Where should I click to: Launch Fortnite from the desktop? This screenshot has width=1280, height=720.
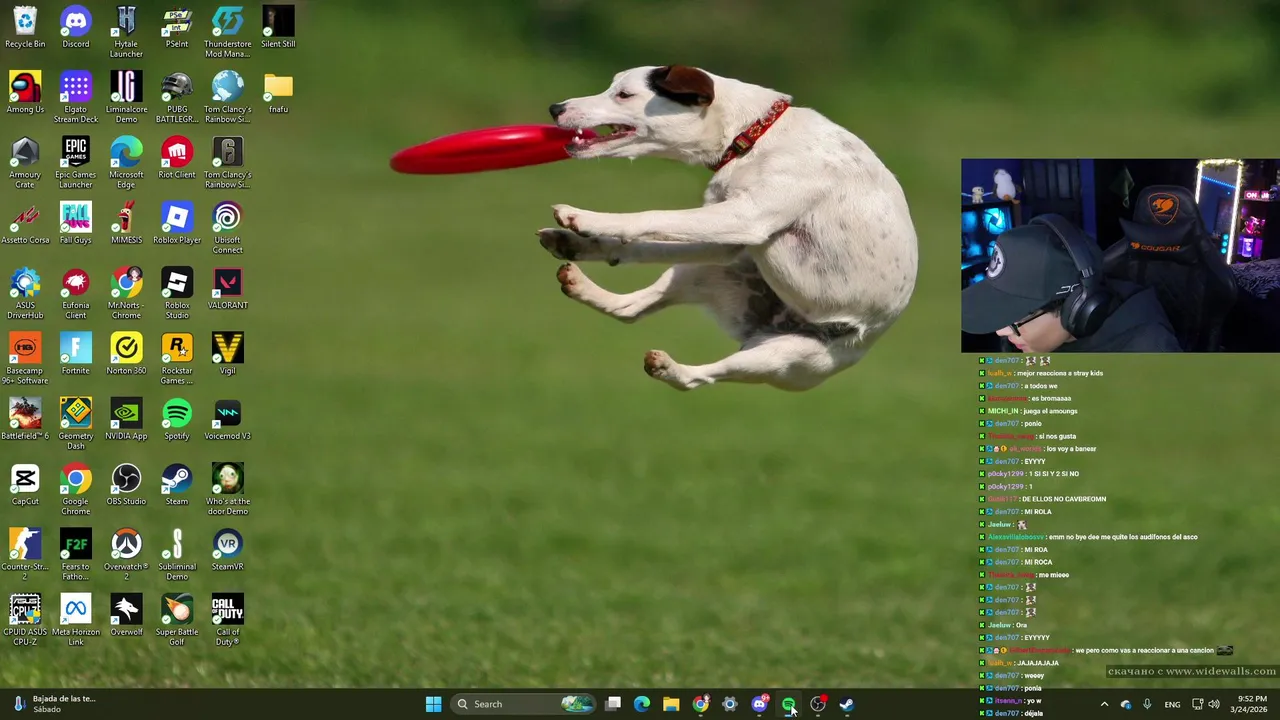[x=75, y=354]
